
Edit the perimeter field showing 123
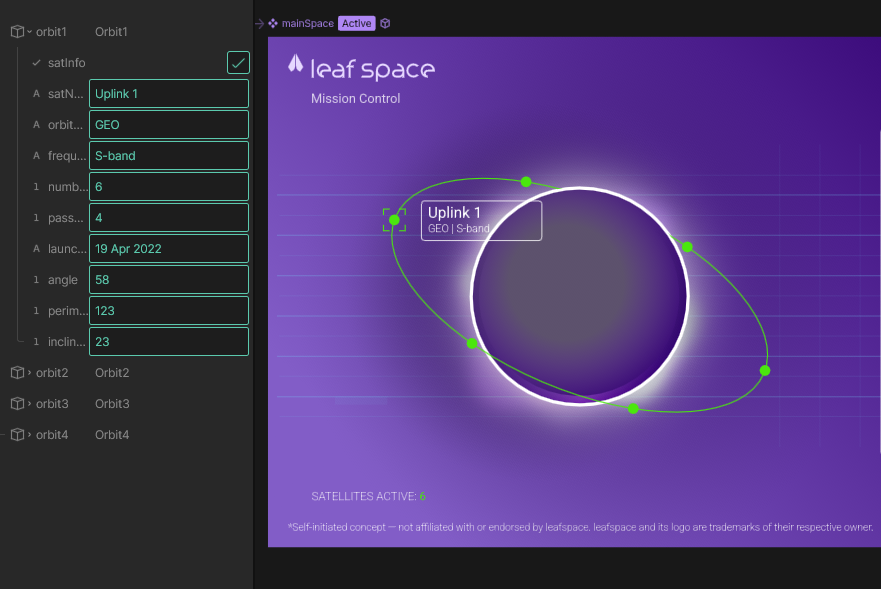tap(169, 310)
